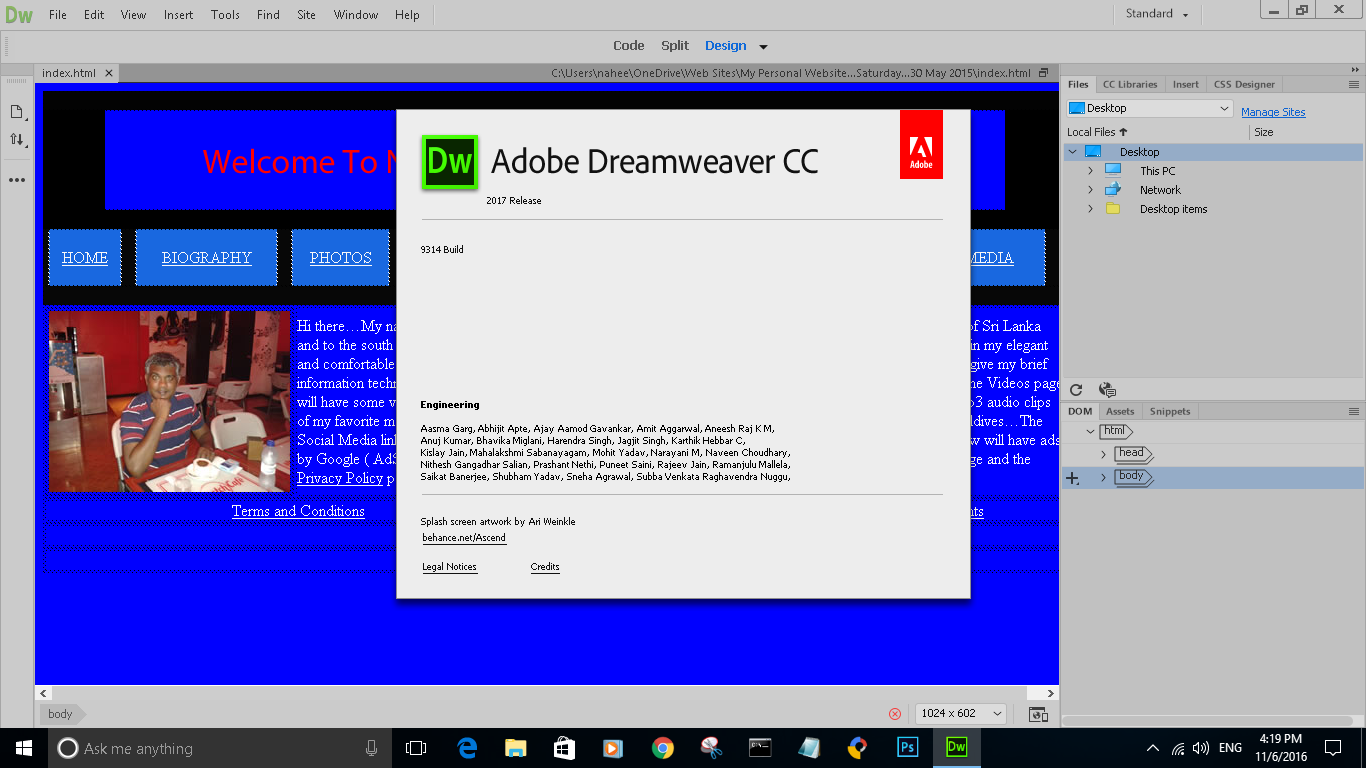Viewport: 1366px width, 768px height.
Task: Click the green Dw logo on splash
Action: (450, 161)
